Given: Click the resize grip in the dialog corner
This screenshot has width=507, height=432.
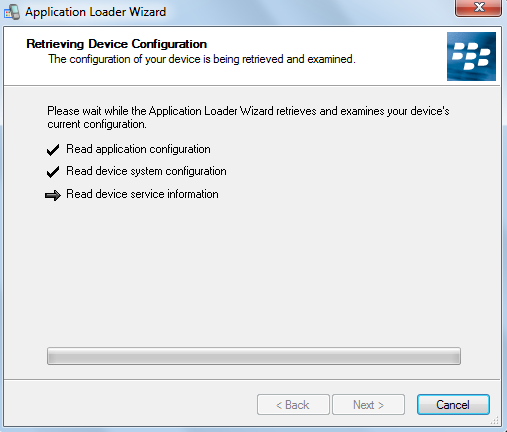Looking at the screenshot, I should [495, 421].
